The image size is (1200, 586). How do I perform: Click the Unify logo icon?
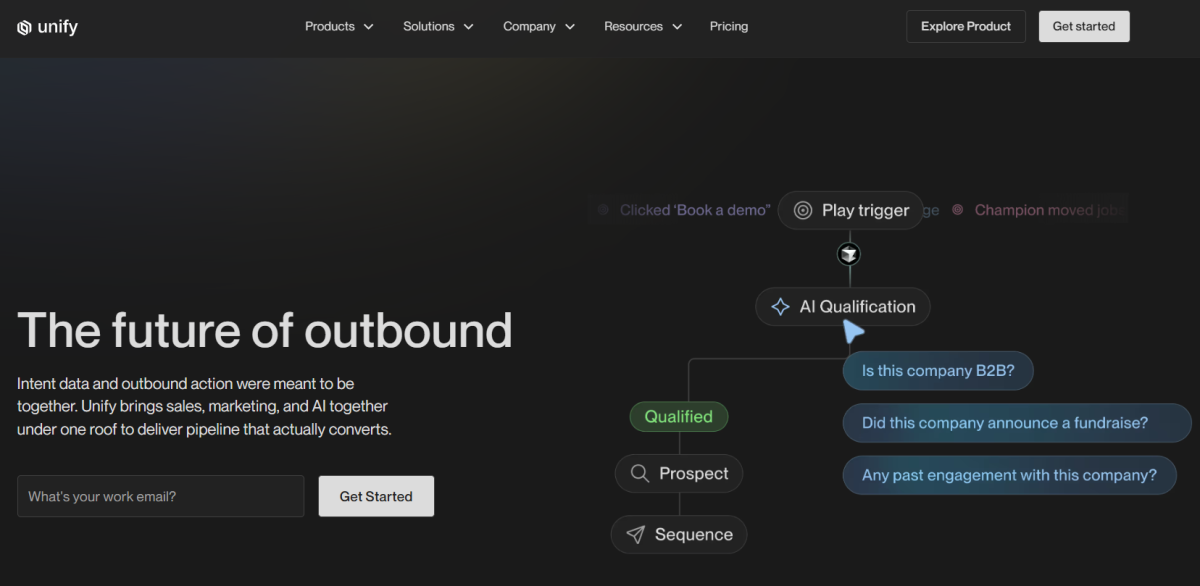[x=22, y=27]
